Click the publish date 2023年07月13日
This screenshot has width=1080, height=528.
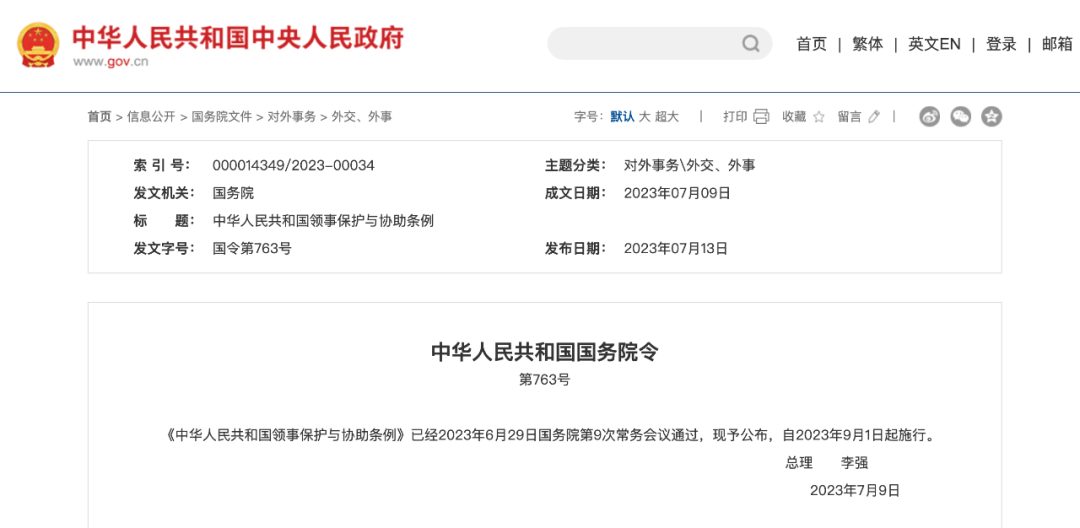[676, 249]
